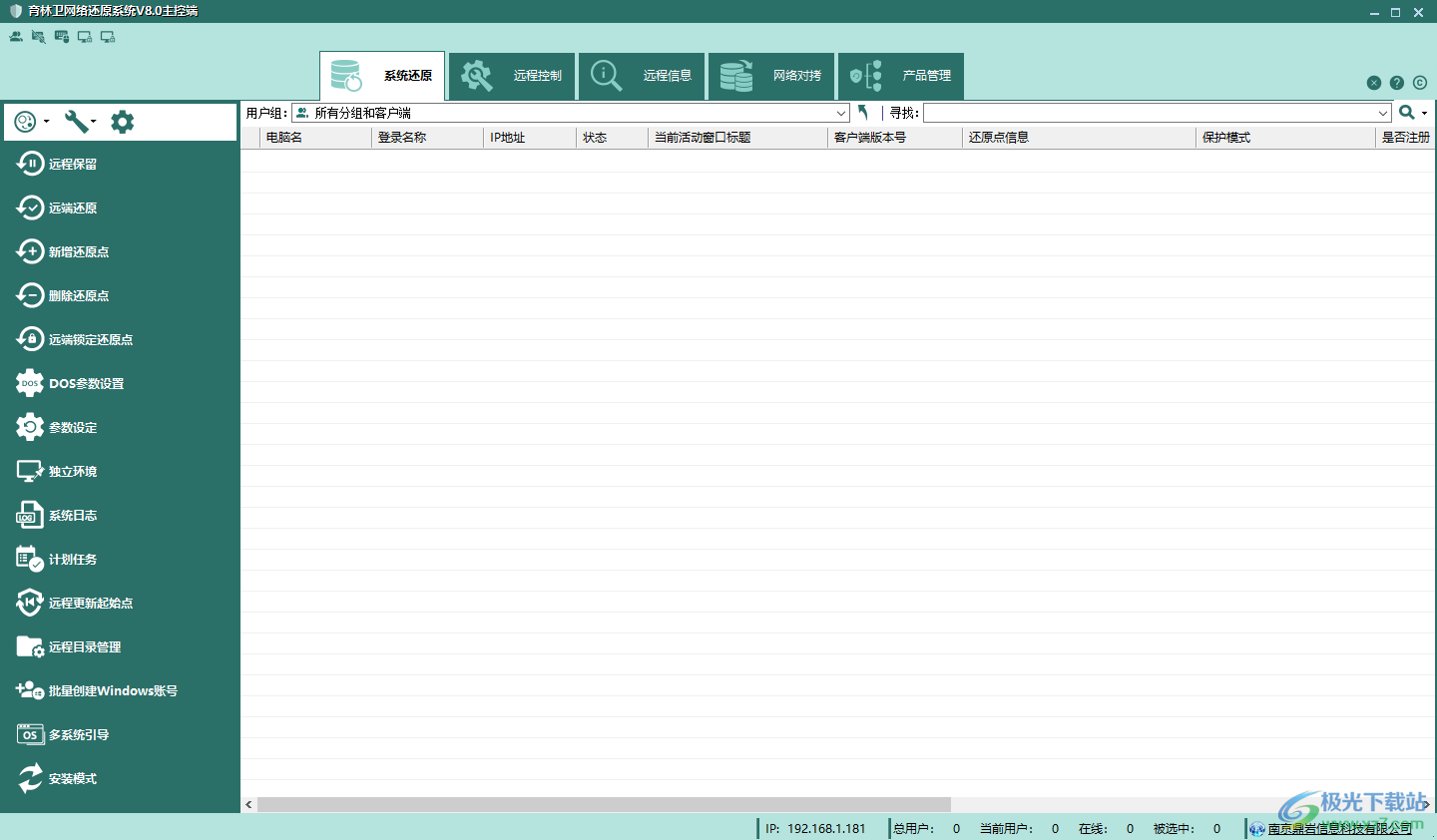Open the search magnifier options dropdown
This screenshot has height=840, width=1437.
1425,113
